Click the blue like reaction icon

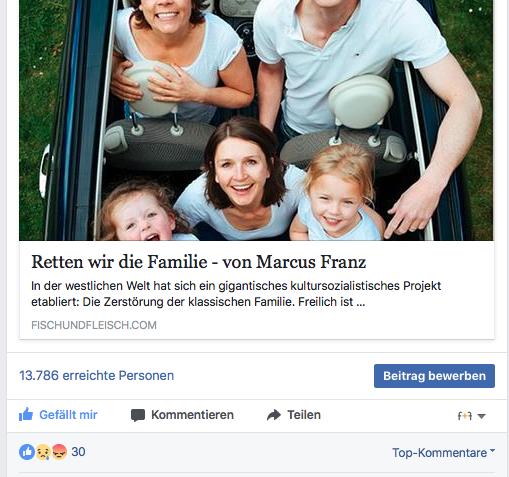coord(27,452)
